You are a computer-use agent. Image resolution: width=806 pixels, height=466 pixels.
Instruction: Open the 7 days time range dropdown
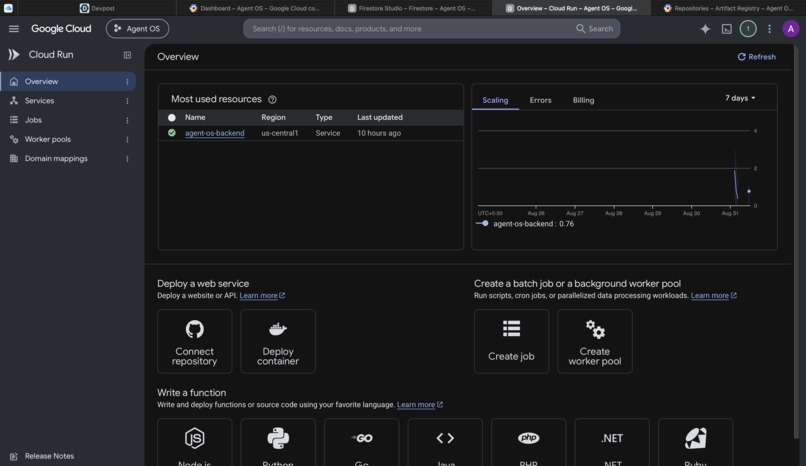pos(740,98)
